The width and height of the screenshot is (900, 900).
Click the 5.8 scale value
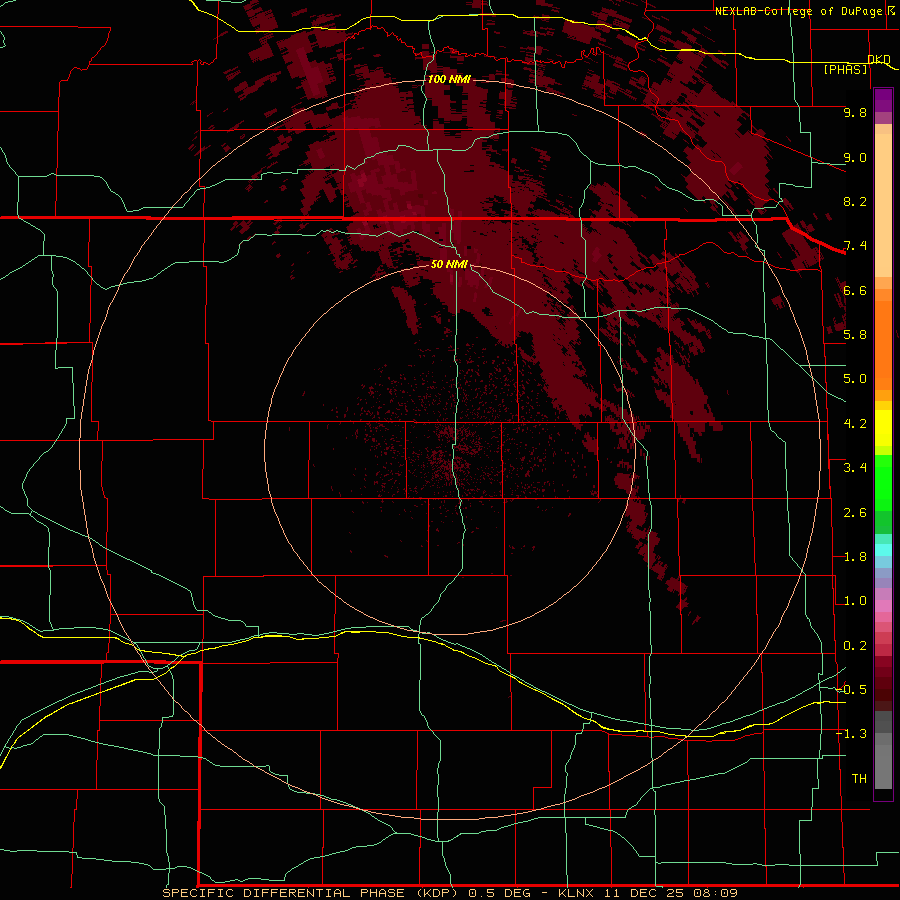pyautogui.click(x=855, y=335)
